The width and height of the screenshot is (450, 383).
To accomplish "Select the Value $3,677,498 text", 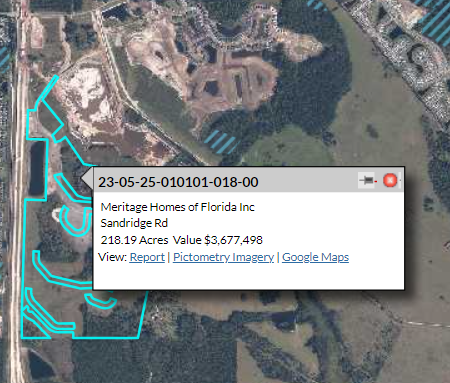I will (218, 240).
